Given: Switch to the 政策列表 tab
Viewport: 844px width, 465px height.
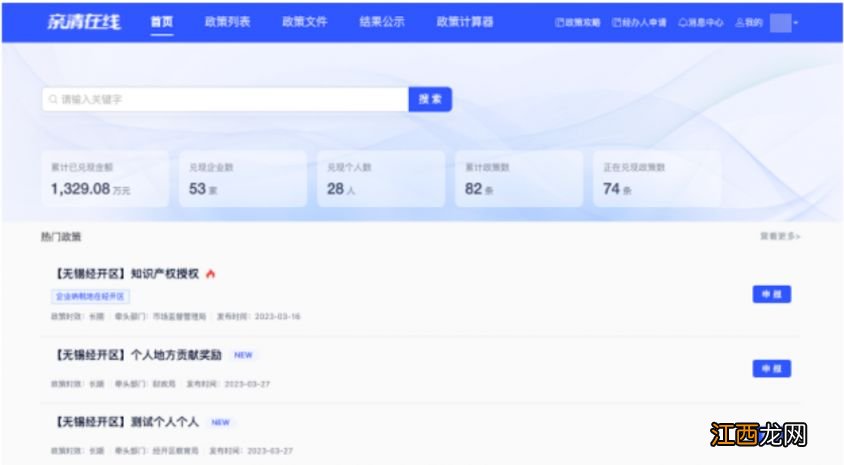Looking at the screenshot, I should click(227, 22).
